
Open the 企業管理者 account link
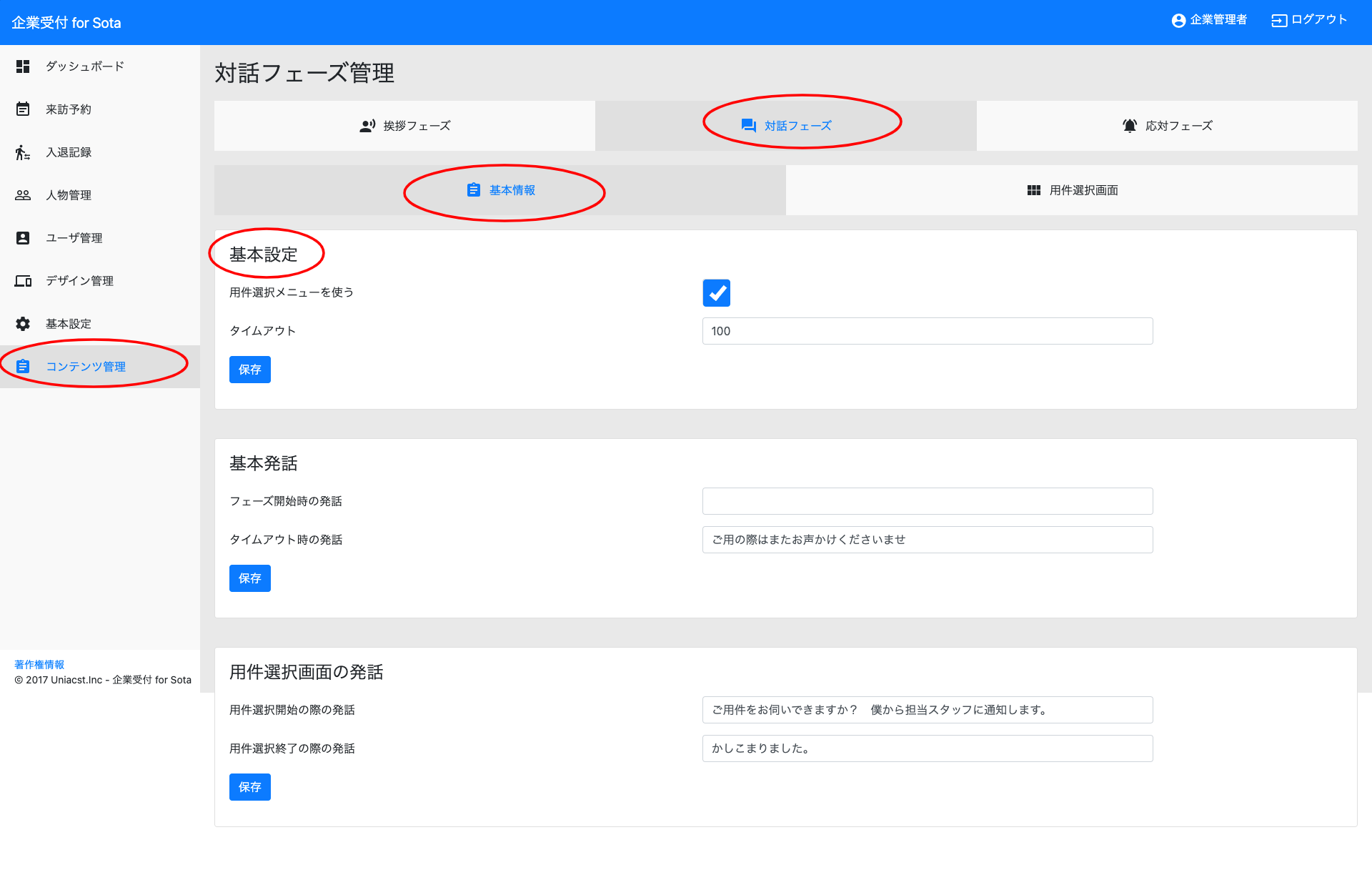click(x=1210, y=20)
